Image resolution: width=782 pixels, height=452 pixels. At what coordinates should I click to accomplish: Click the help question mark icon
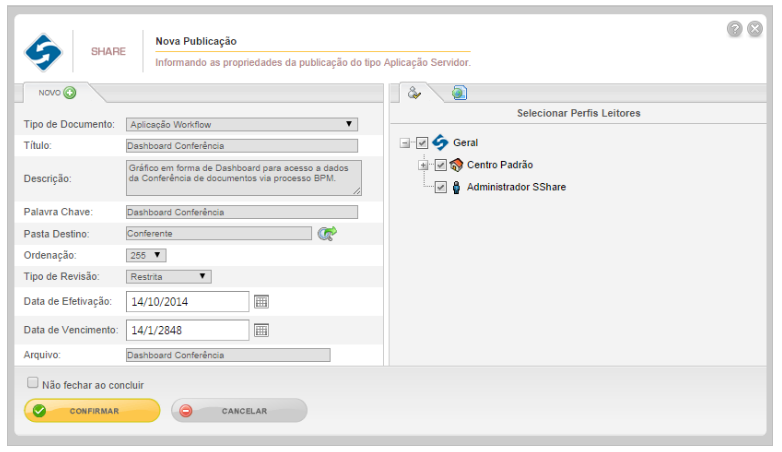(x=734, y=29)
